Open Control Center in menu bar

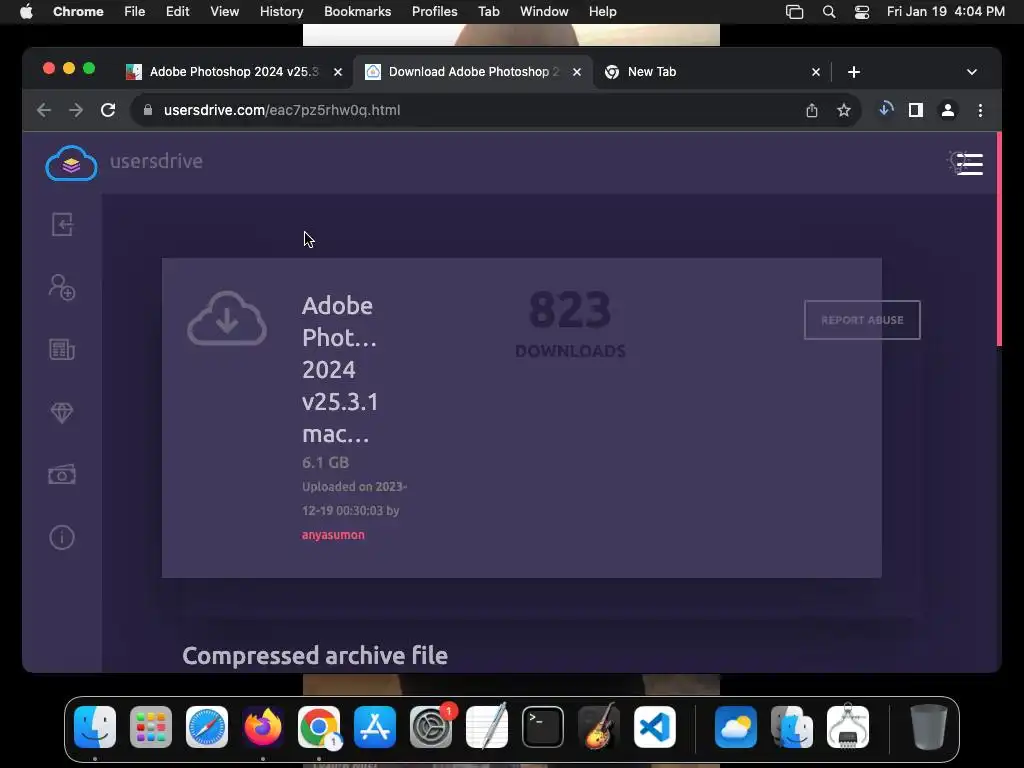pyautogui.click(x=862, y=12)
